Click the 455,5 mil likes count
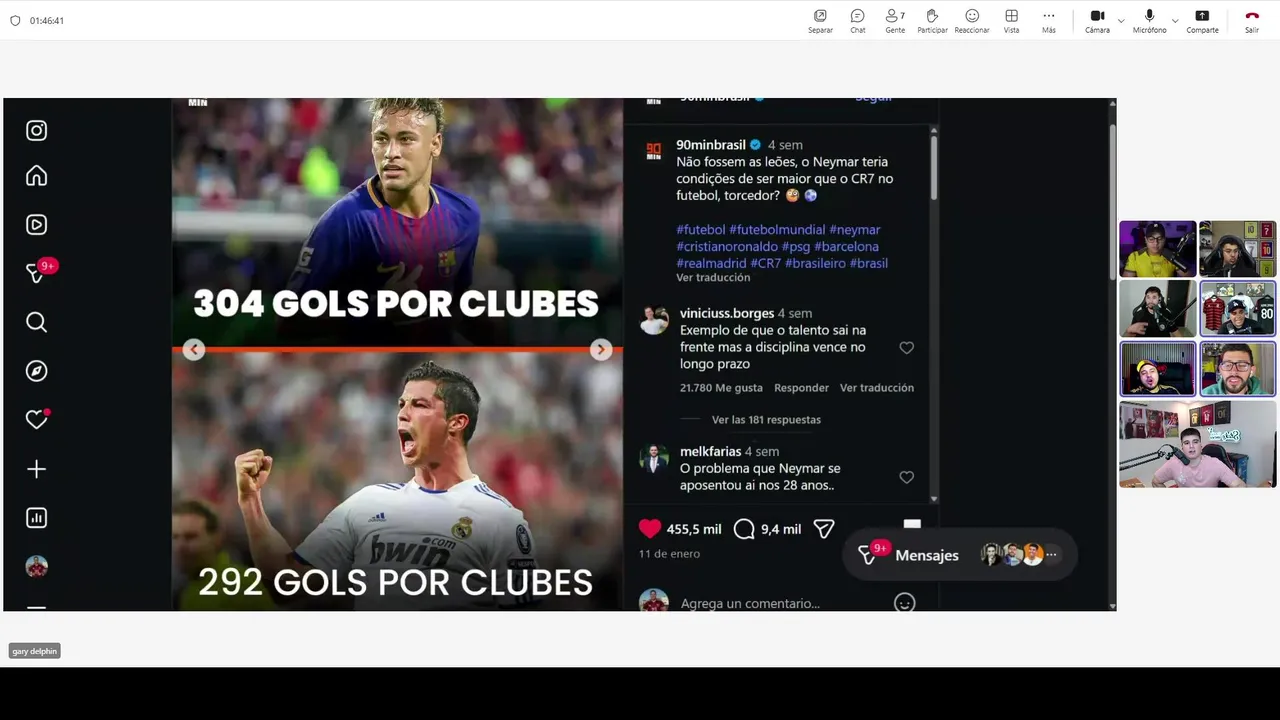The width and height of the screenshot is (1280, 720). 694,529
